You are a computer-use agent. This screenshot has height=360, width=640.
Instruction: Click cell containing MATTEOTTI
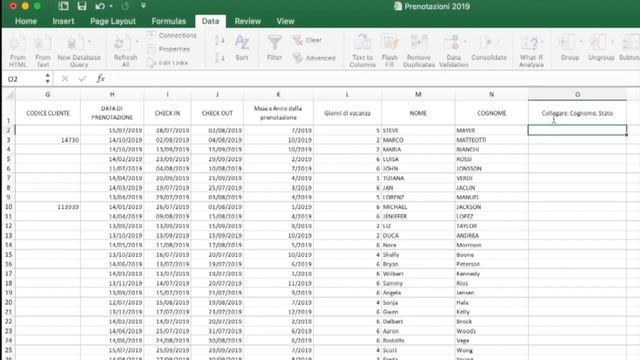491,140
